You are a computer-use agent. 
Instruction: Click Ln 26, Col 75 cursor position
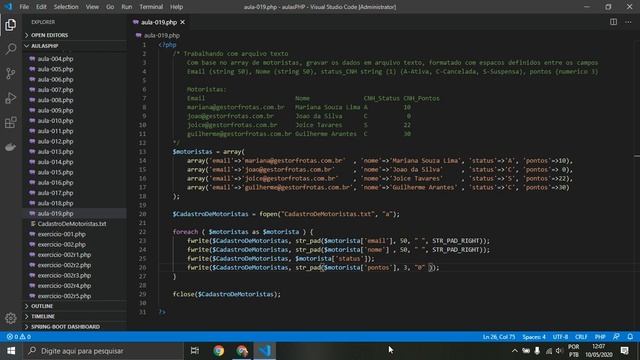click(499, 337)
